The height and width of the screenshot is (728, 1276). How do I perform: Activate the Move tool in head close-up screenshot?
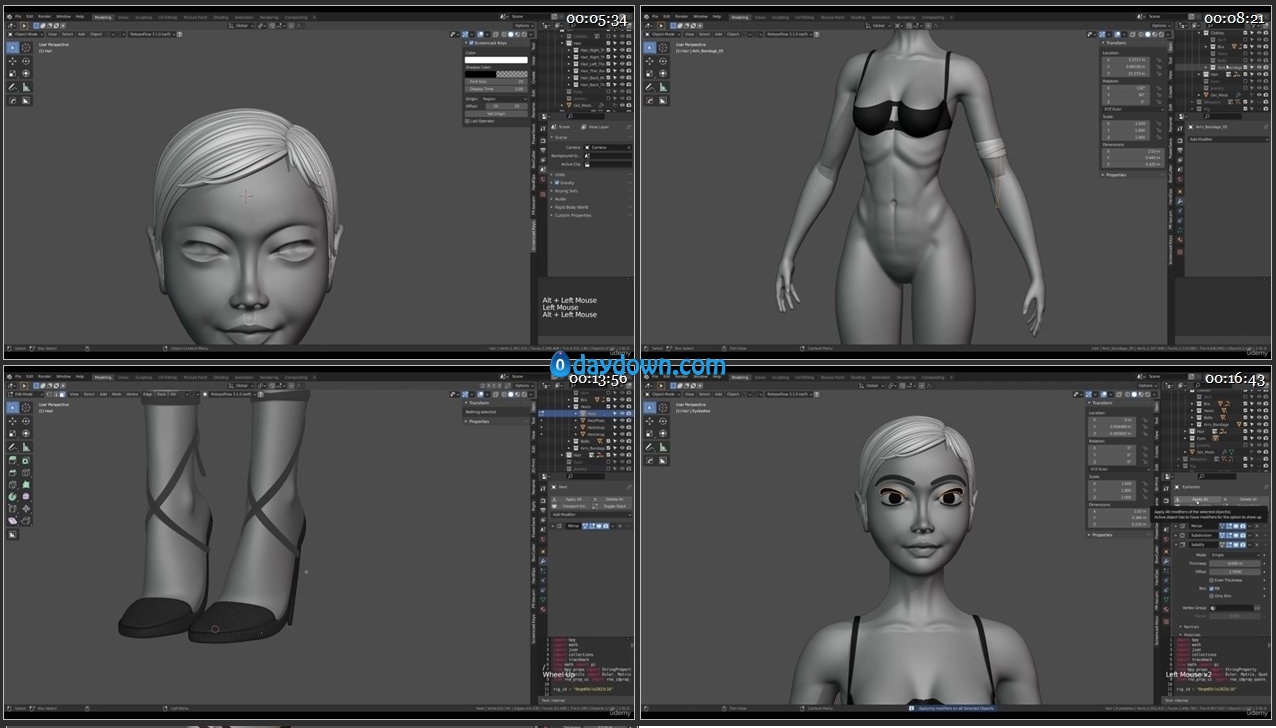[x=13, y=60]
